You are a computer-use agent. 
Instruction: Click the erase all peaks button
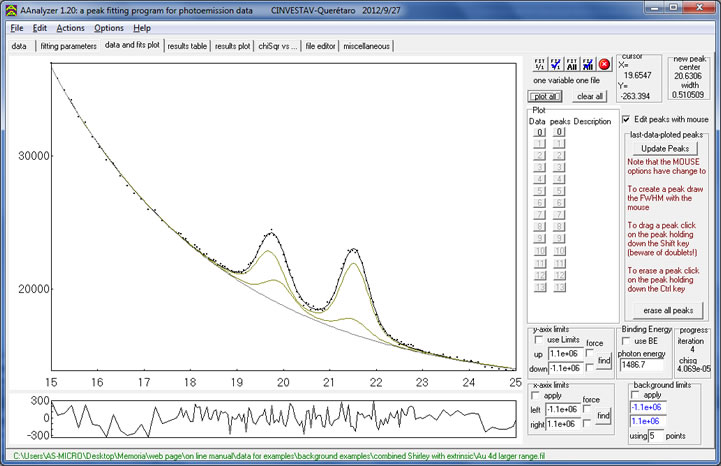[x=667, y=310]
